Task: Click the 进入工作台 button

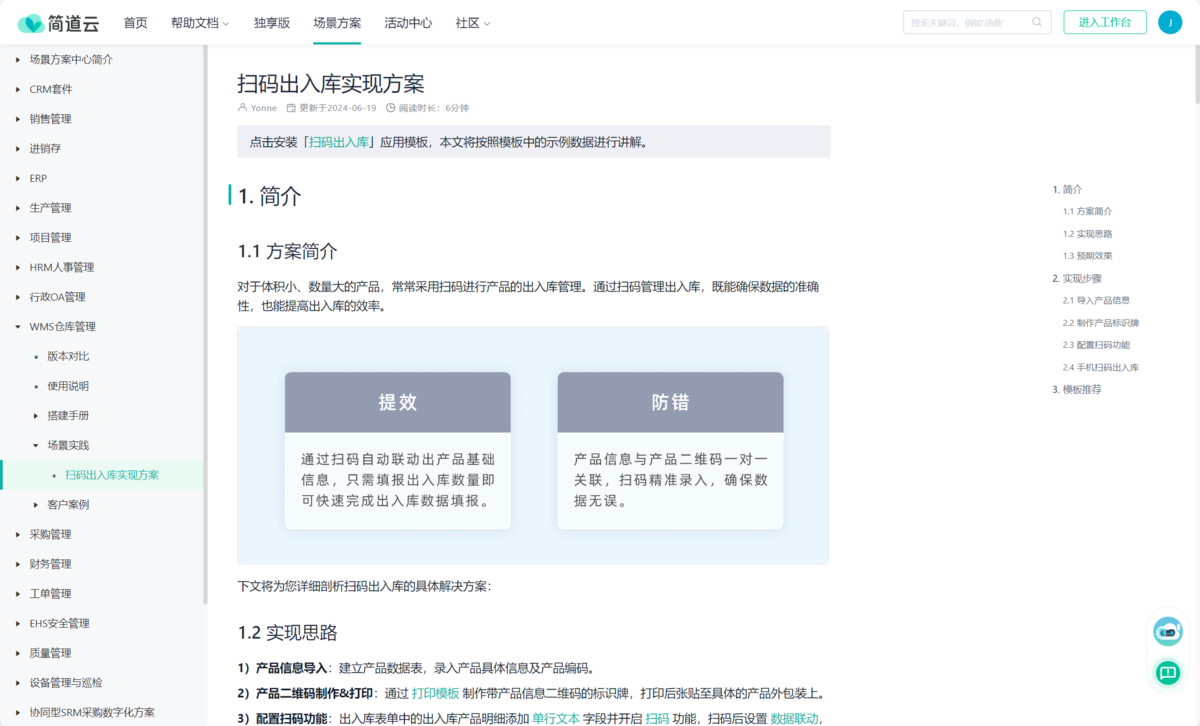Action: (1104, 22)
